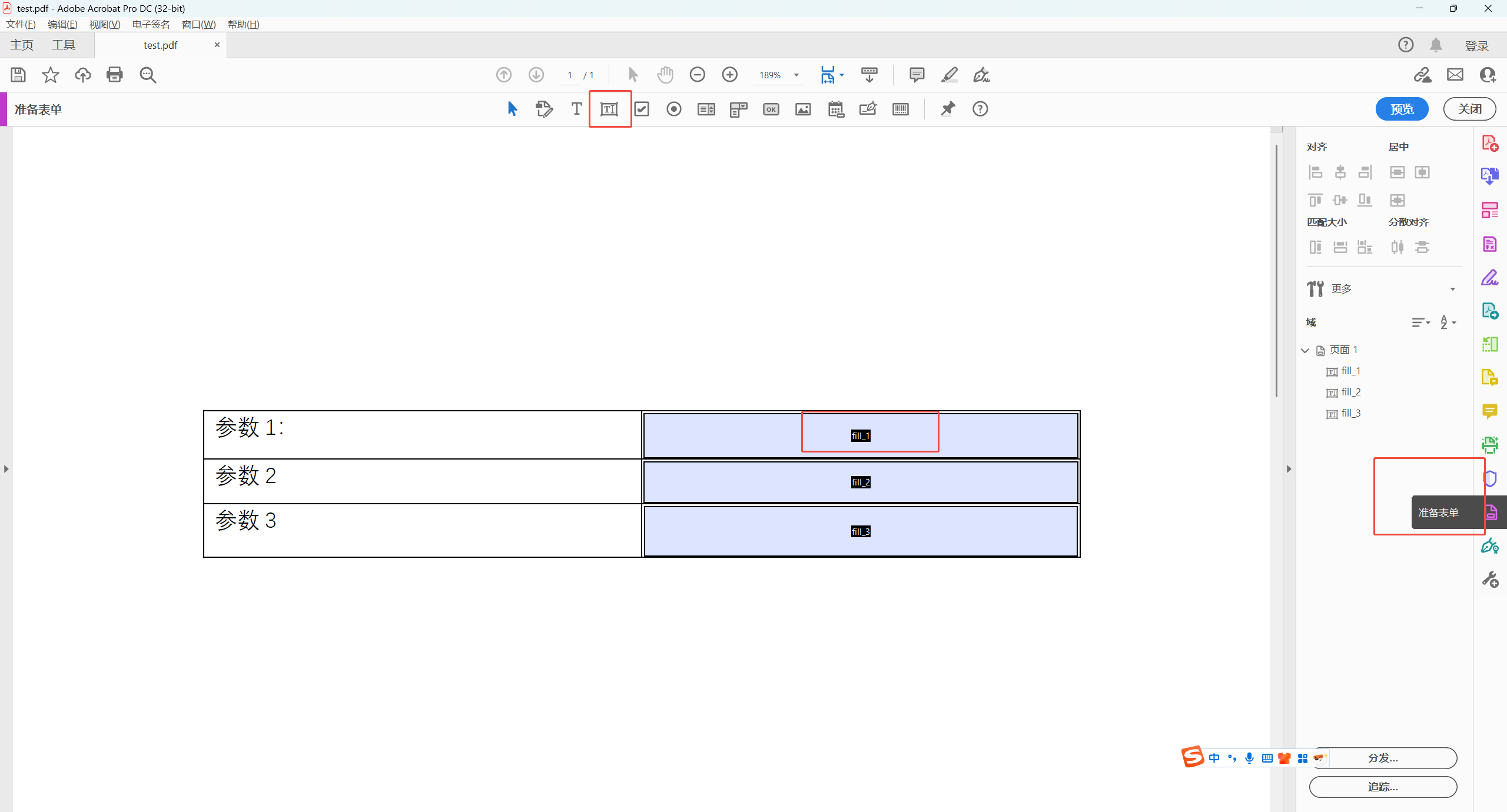Switch to the 工具 tab

[x=64, y=45]
